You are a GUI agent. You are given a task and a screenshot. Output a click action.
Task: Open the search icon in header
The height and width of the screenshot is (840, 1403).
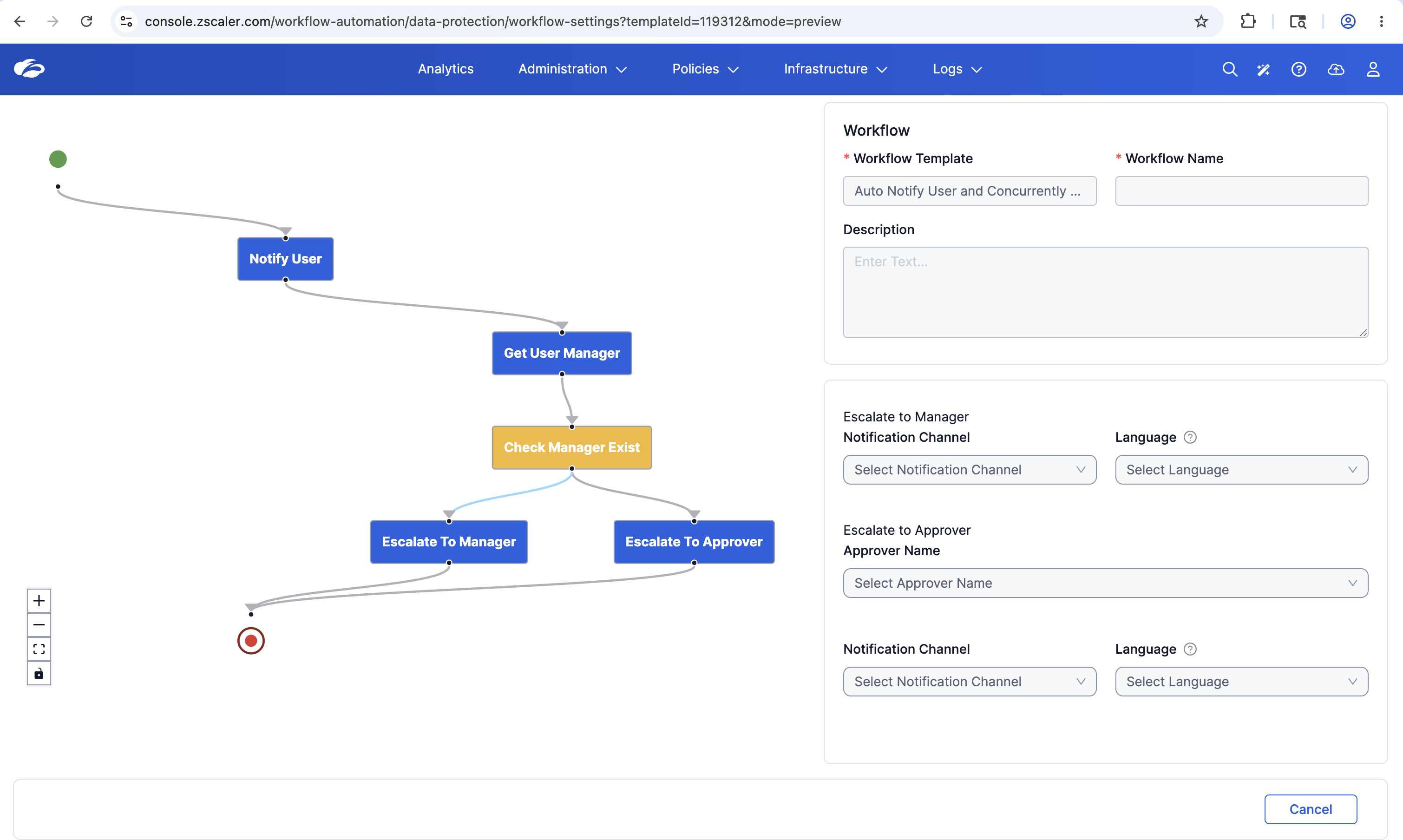[1229, 69]
